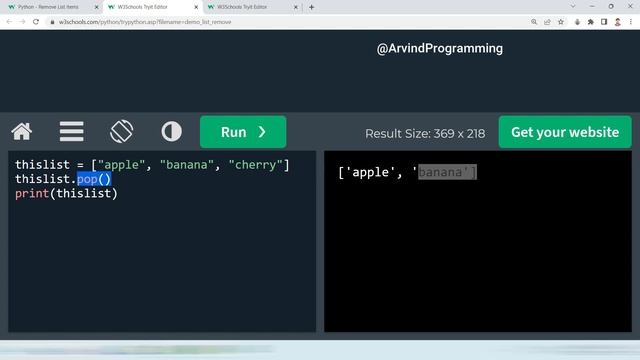Close the active Tryit Editor tab
The height and width of the screenshot is (360, 640).
coord(196,7)
